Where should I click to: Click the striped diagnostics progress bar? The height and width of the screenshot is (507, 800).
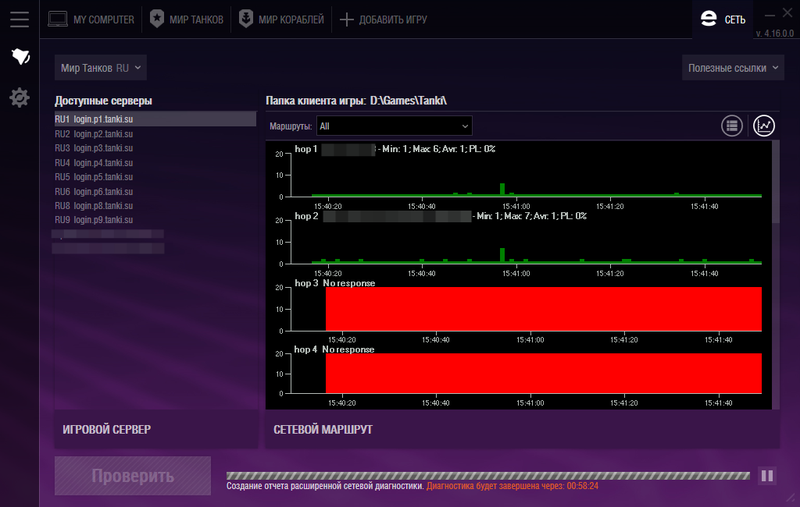488,476
